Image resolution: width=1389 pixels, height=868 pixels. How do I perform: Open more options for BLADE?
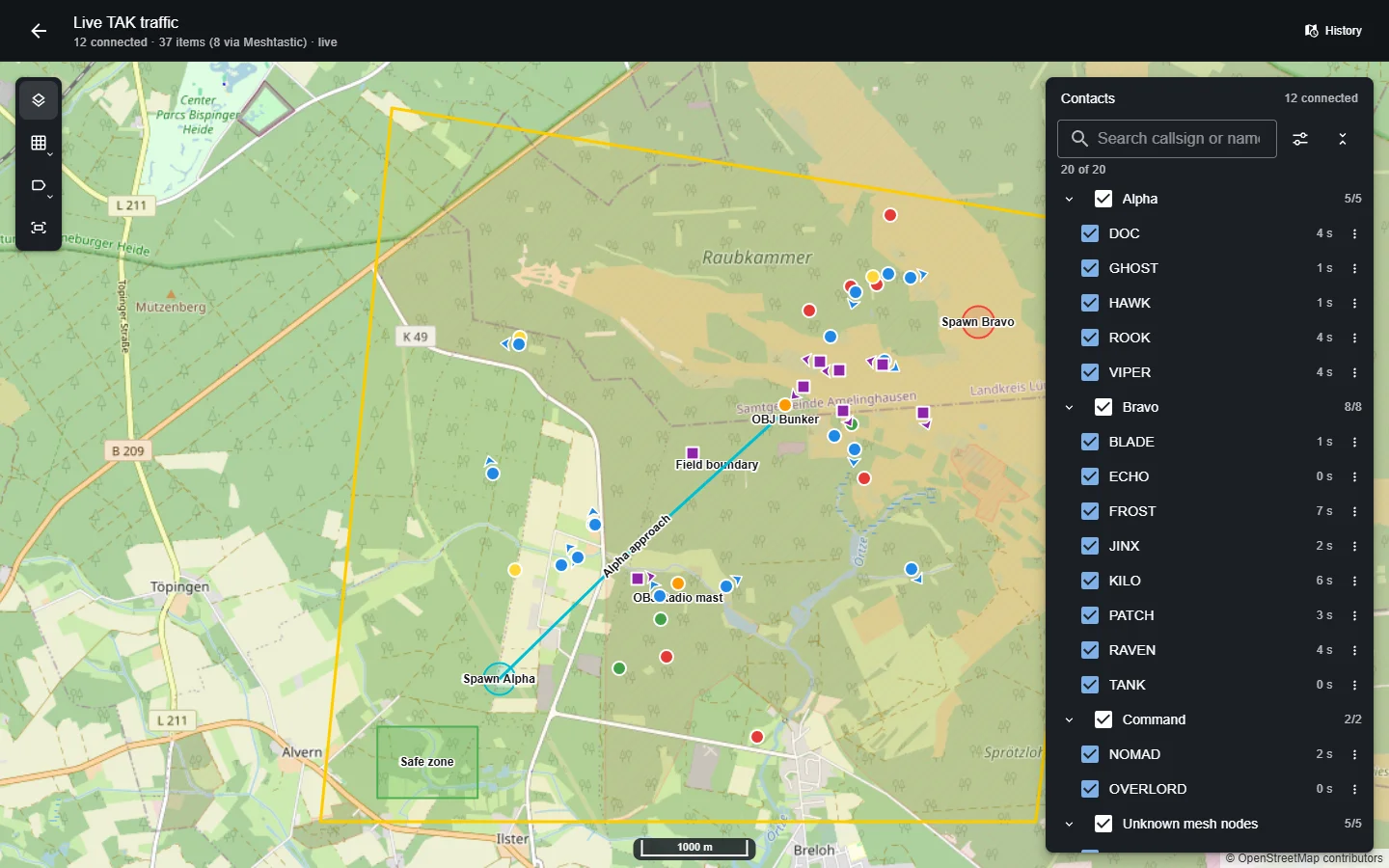[x=1354, y=442]
